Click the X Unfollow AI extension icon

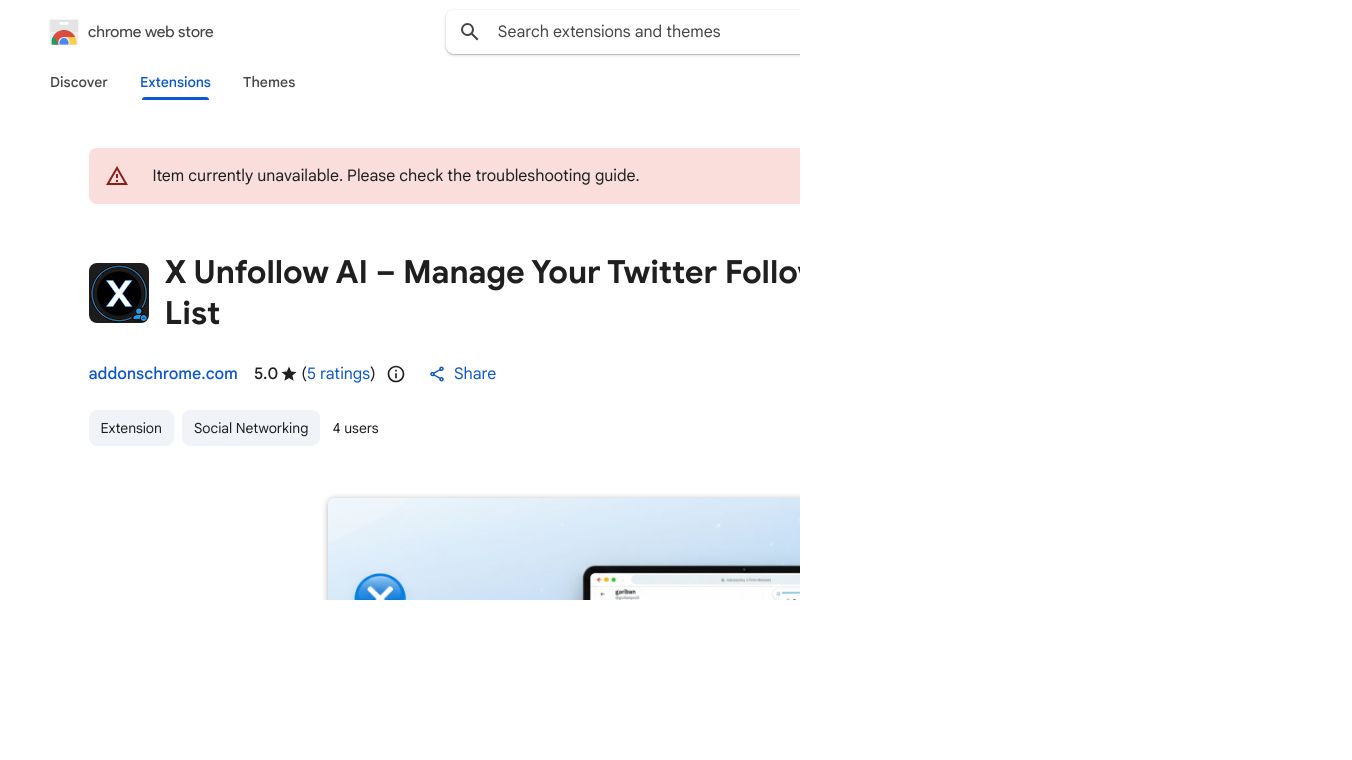118,292
